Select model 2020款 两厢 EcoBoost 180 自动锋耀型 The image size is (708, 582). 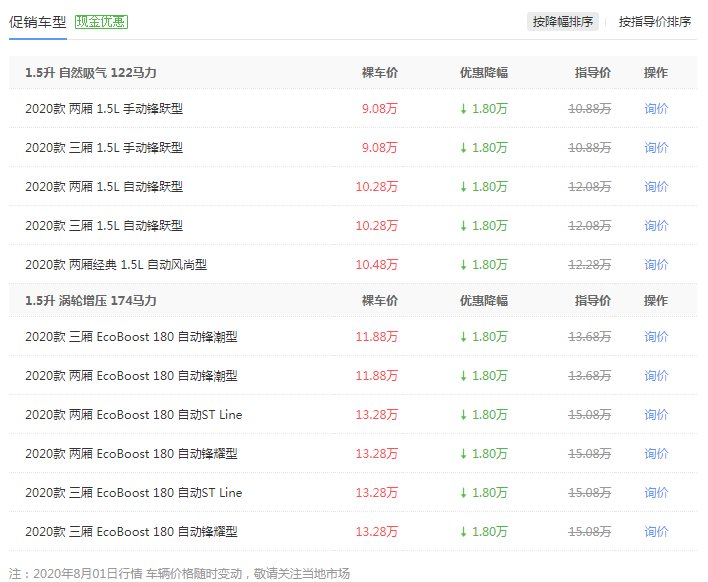(x=131, y=453)
